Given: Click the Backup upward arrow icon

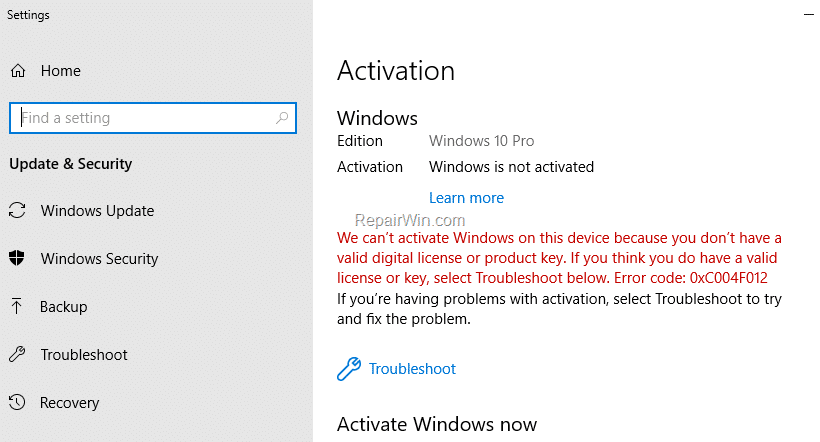Looking at the screenshot, I should (x=17, y=306).
